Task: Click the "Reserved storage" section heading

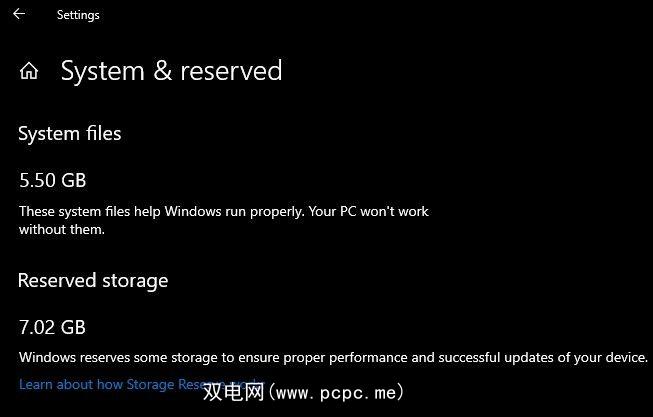Action: tap(93, 280)
